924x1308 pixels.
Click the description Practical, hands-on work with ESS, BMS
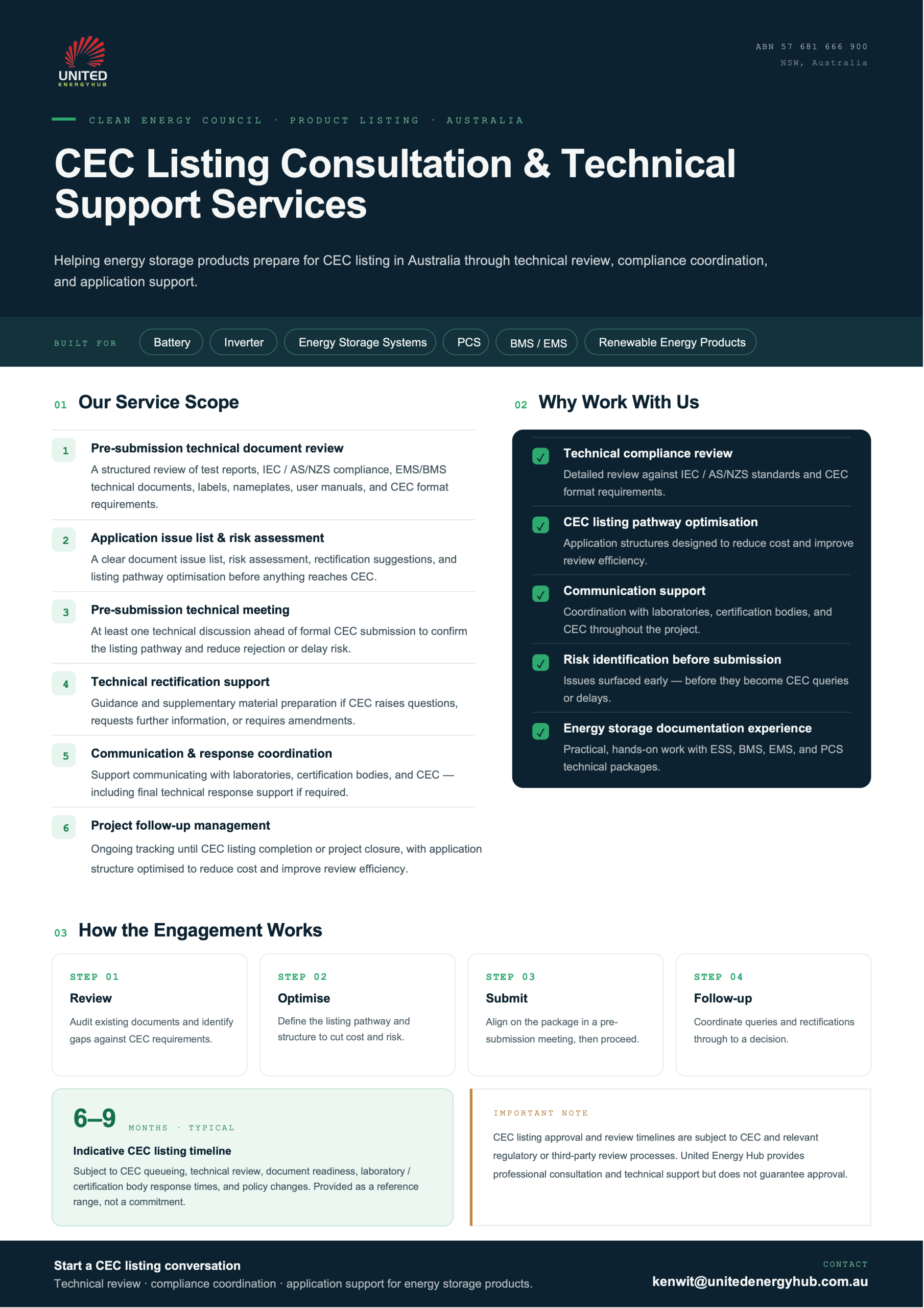(x=703, y=758)
